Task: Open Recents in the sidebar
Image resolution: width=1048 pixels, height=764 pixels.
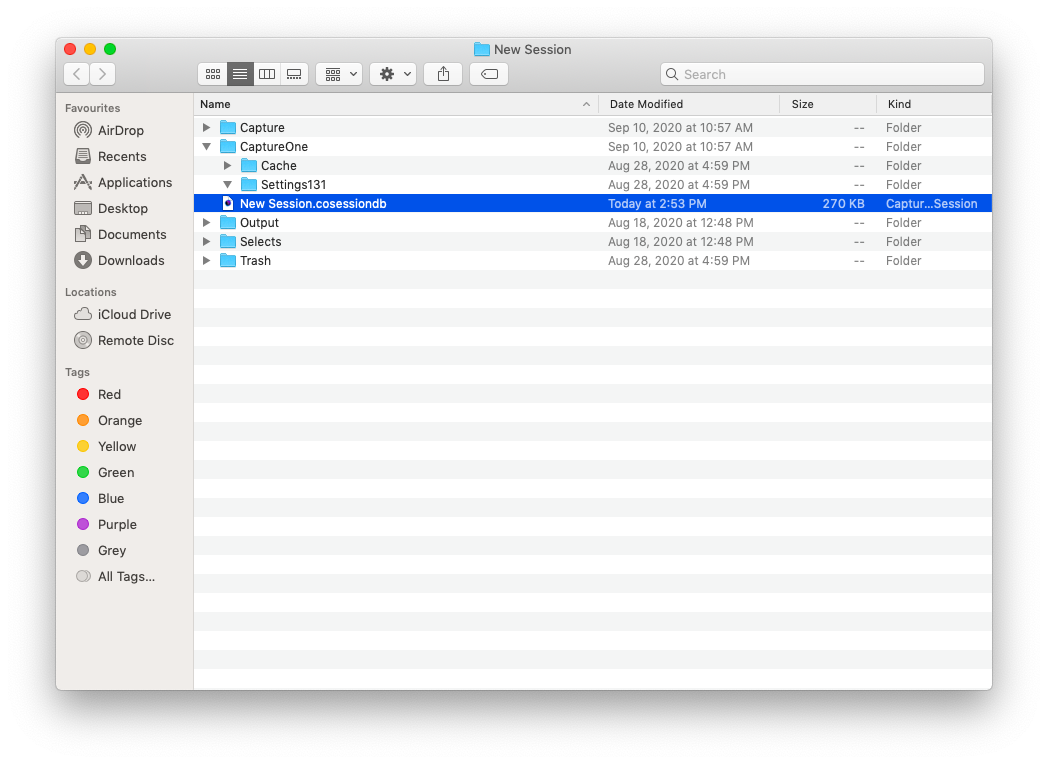Action: point(110,156)
